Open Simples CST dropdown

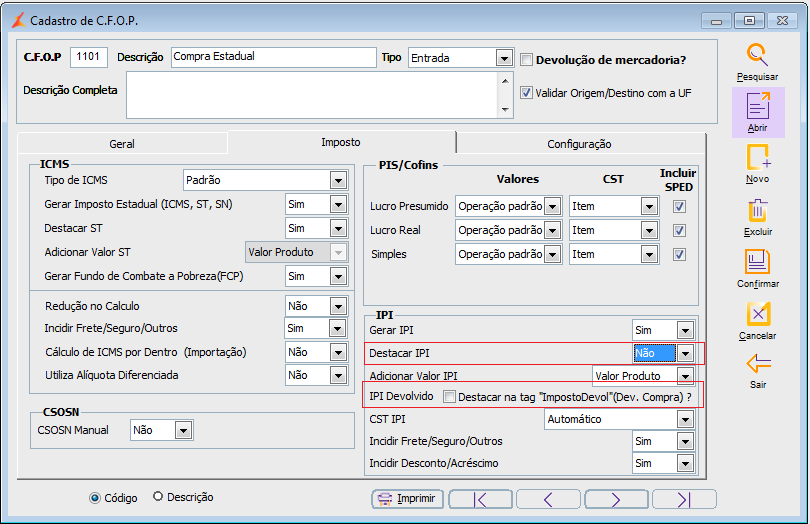(649, 254)
